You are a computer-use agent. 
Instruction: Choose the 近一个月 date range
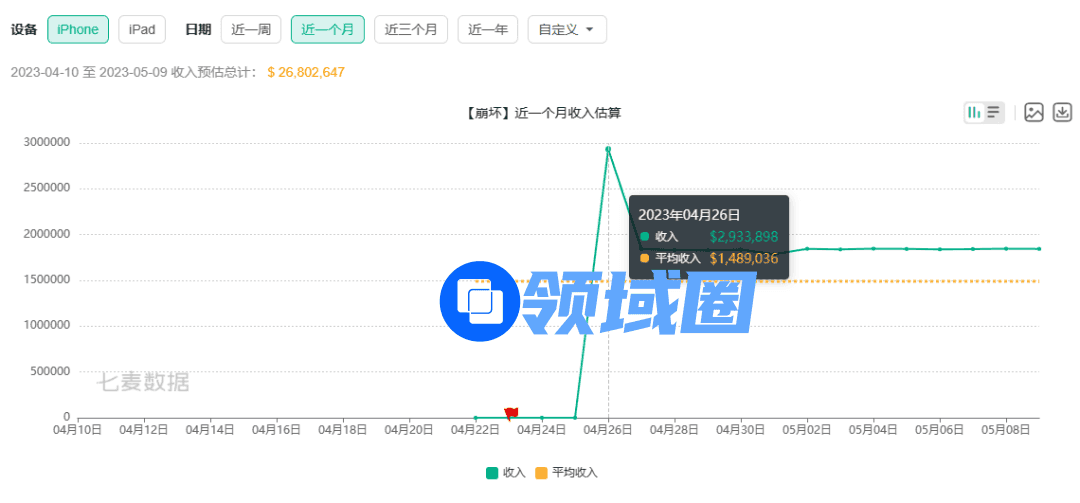pyautogui.click(x=328, y=30)
